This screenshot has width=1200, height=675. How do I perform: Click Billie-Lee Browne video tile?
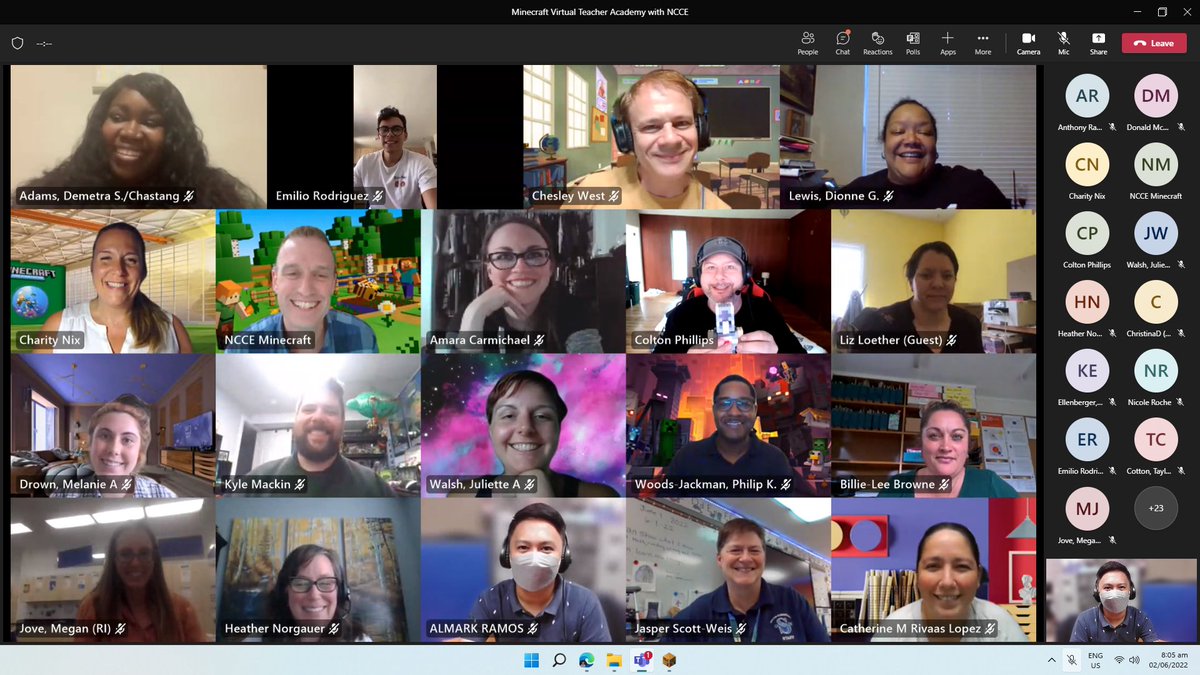pos(934,426)
